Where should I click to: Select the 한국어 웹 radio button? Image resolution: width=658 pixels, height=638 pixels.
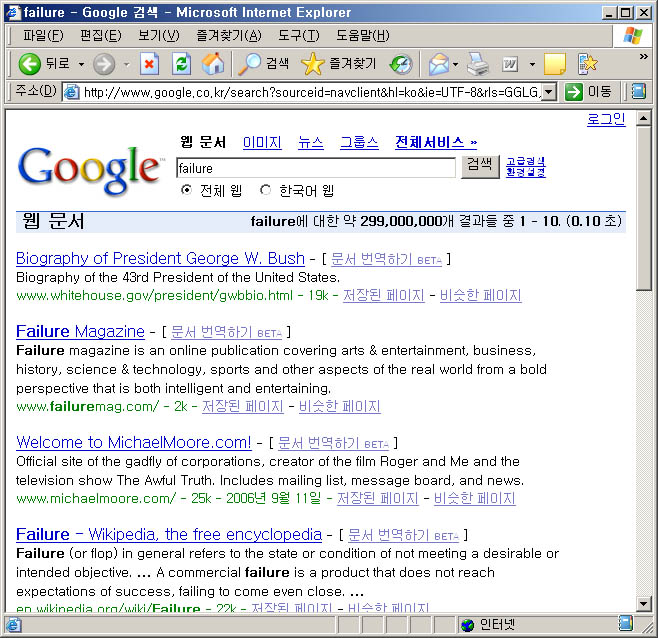(x=265, y=190)
